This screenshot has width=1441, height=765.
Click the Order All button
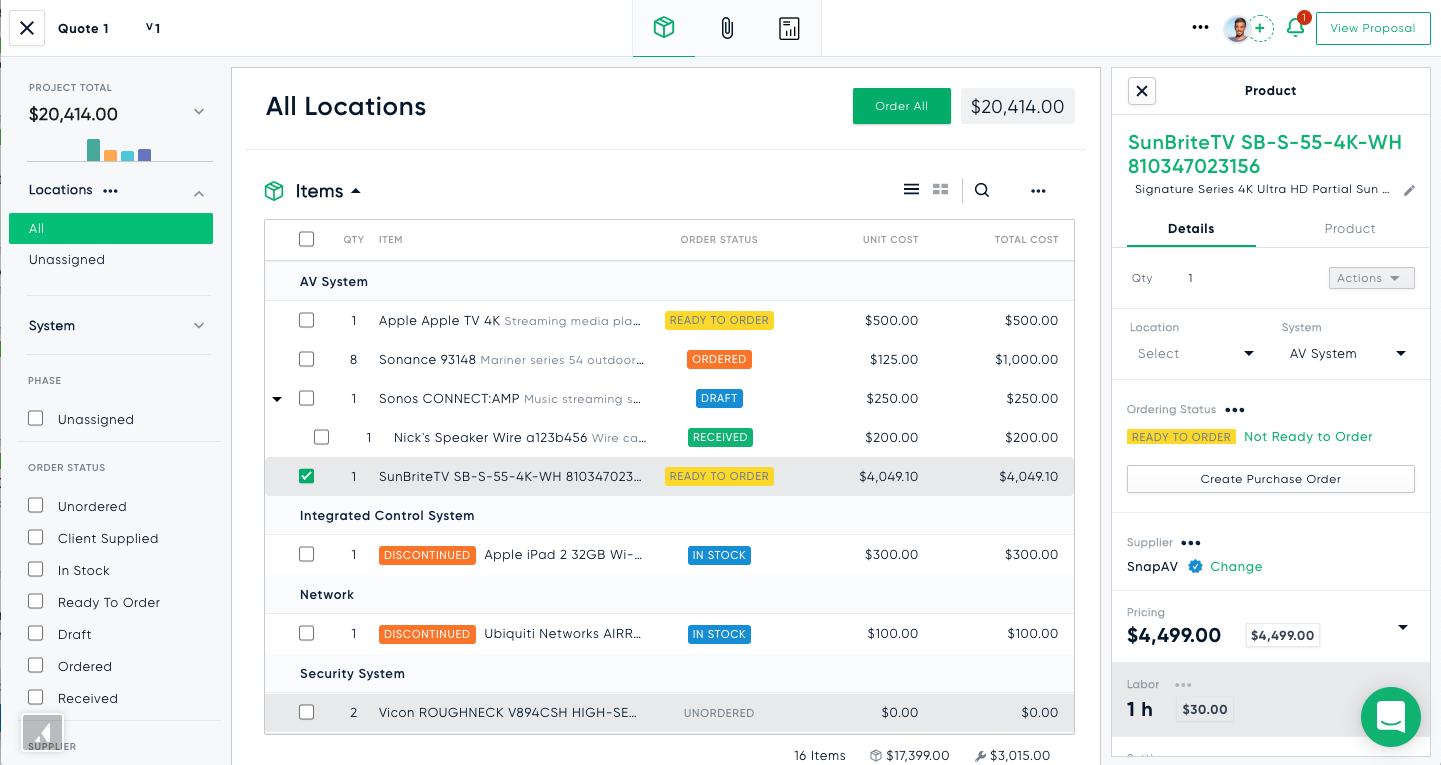coord(902,106)
